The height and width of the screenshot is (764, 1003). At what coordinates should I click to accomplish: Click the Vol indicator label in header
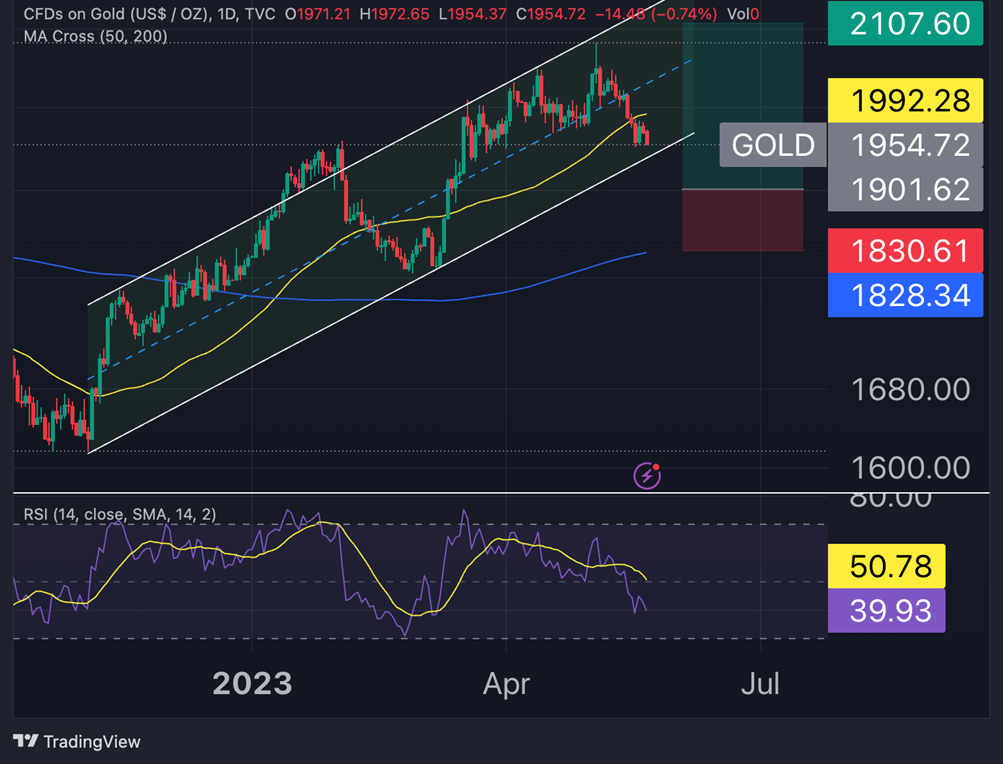(x=738, y=14)
